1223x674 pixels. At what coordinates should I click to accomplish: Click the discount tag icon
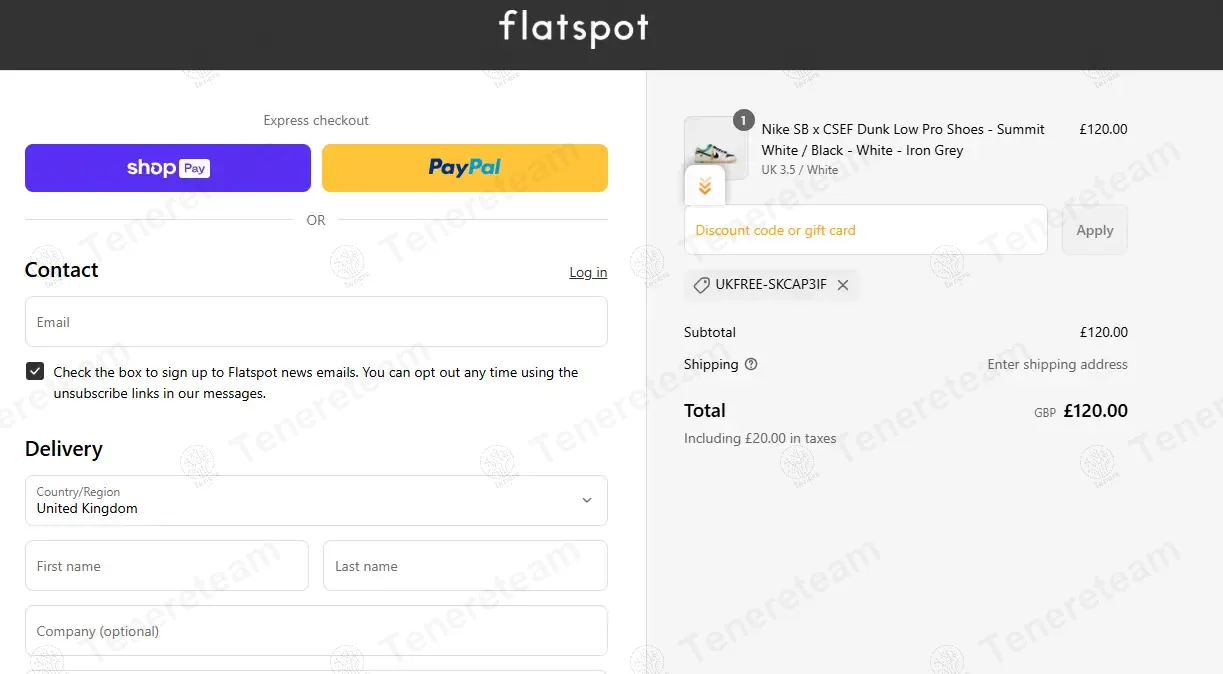pyautogui.click(x=702, y=285)
